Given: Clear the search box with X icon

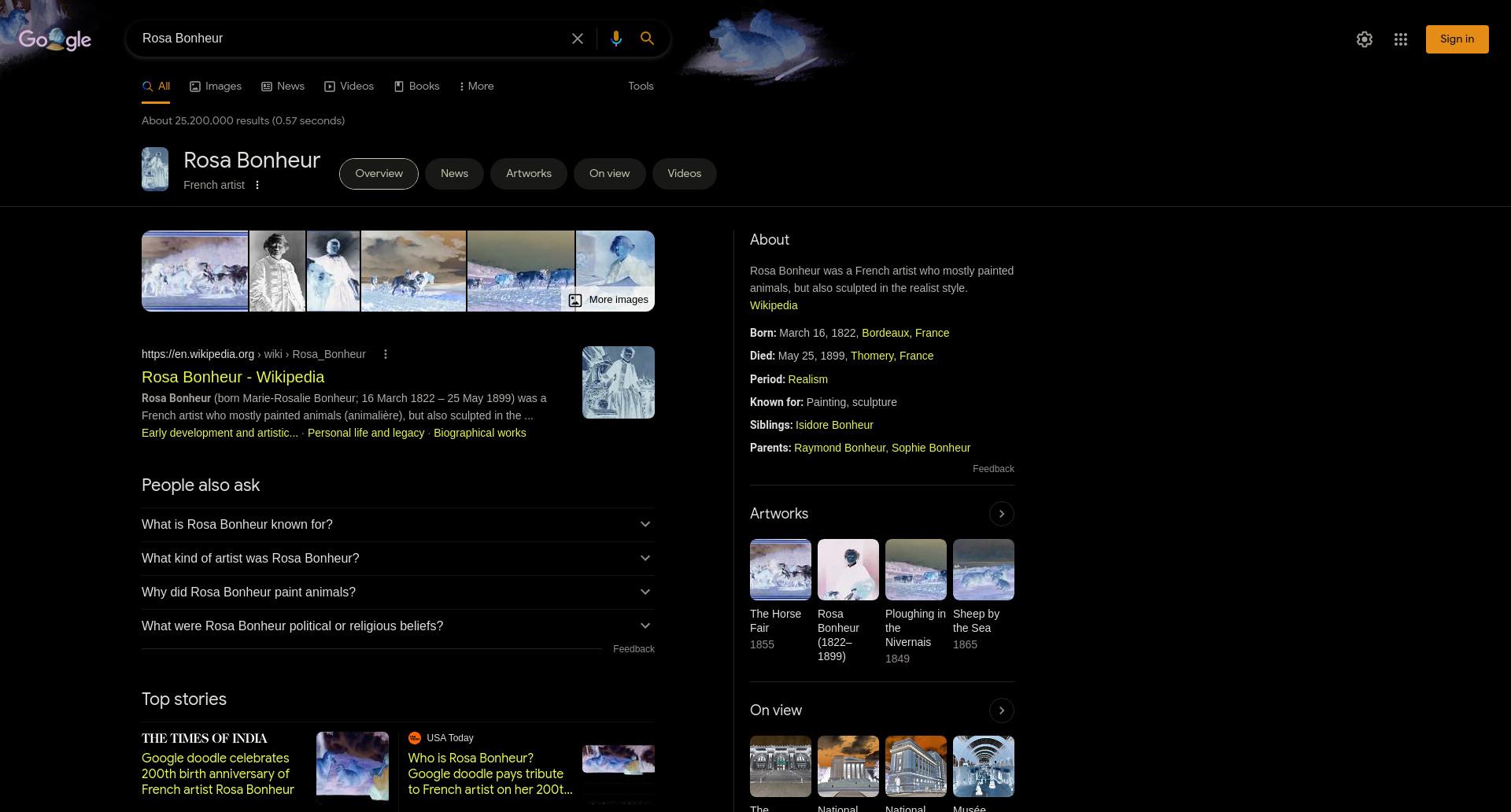Looking at the screenshot, I should click(578, 39).
